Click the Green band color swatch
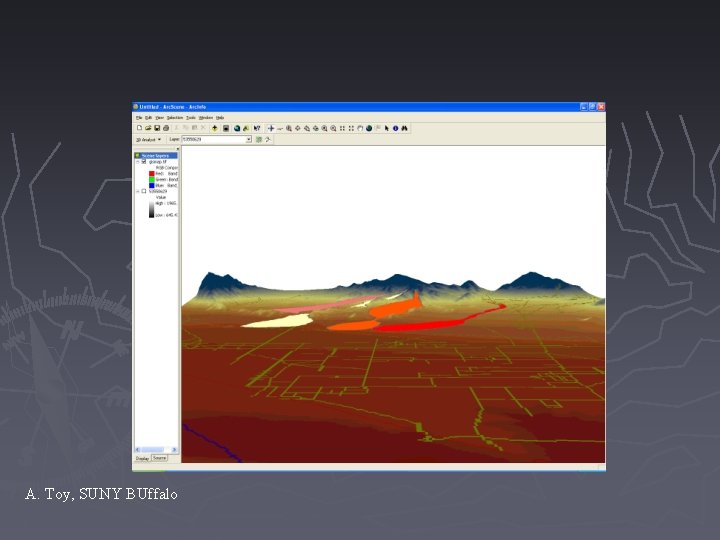Image resolution: width=720 pixels, height=540 pixels. pyautogui.click(x=152, y=180)
